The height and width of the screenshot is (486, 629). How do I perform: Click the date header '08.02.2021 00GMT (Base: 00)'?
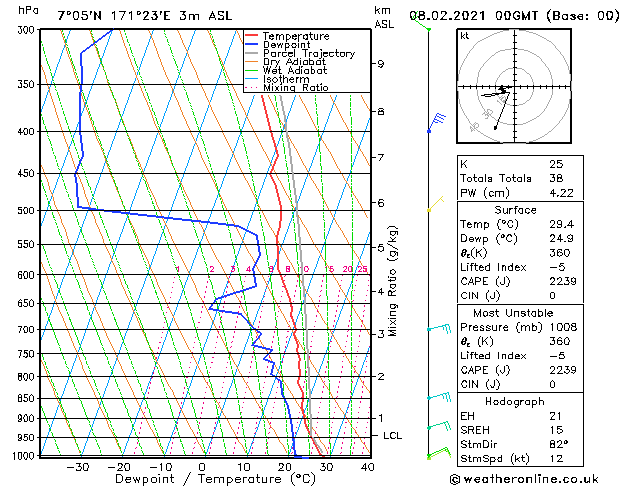click(x=515, y=16)
